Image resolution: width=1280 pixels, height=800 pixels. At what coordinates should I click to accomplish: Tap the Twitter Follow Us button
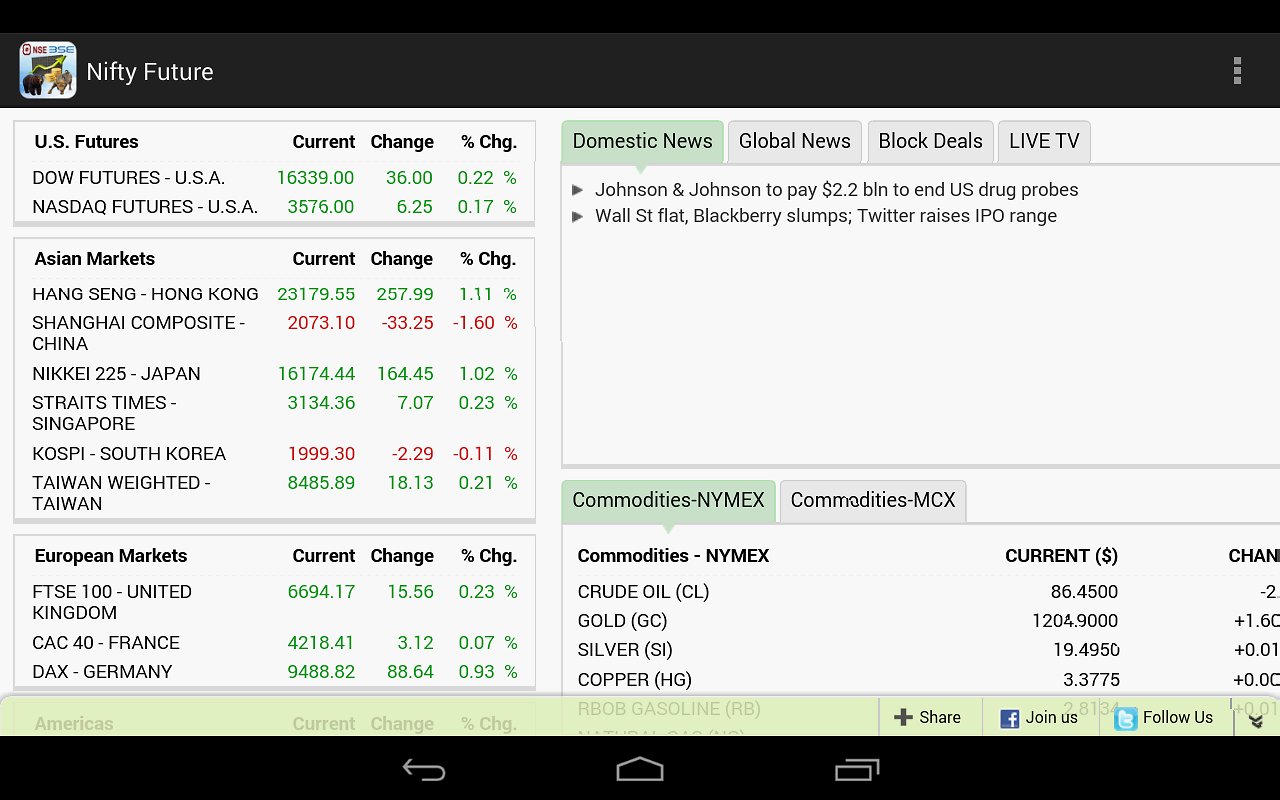click(1163, 717)
